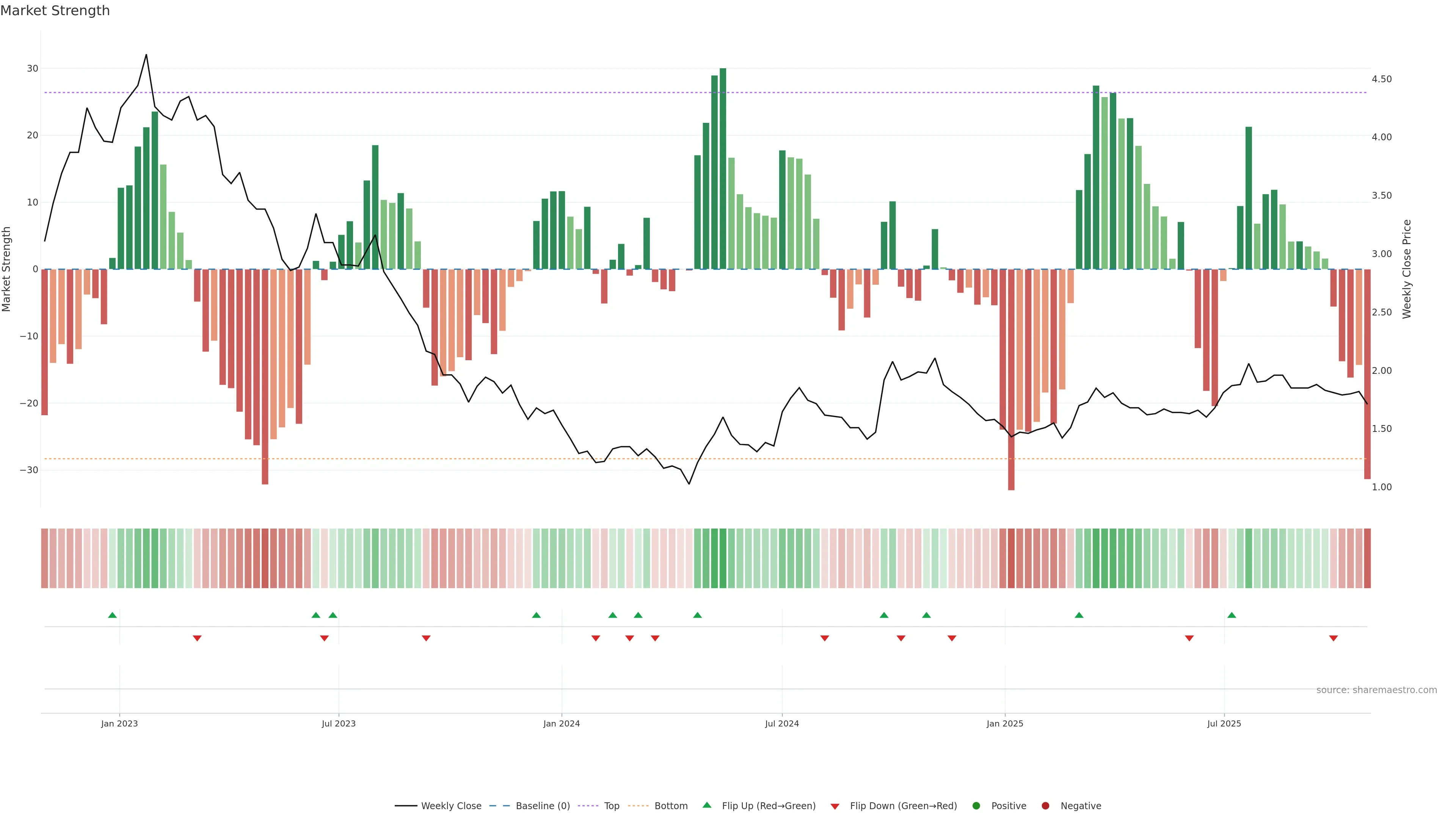The width and height of the screenshot is (1456, 819).
Task: Click the last red flip-down marker on the right
Action: point(1334,638)
